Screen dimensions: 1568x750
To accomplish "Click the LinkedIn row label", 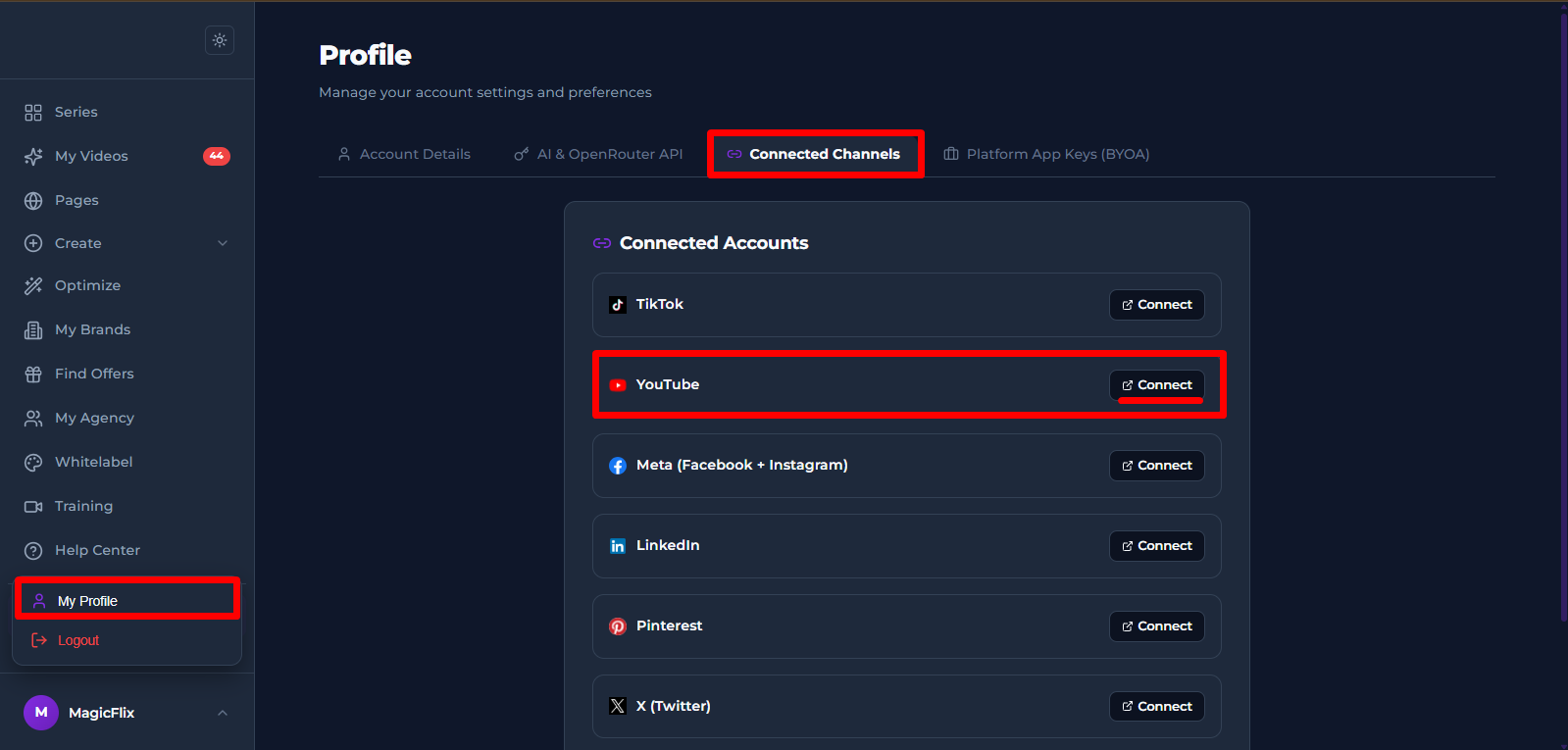I will pos(668,545).
